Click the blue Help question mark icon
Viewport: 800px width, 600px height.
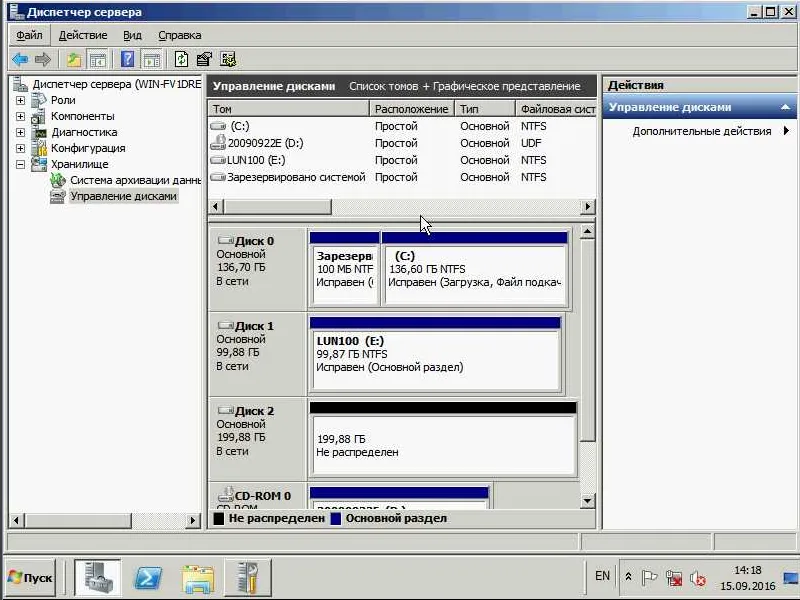tap(128, 59)
